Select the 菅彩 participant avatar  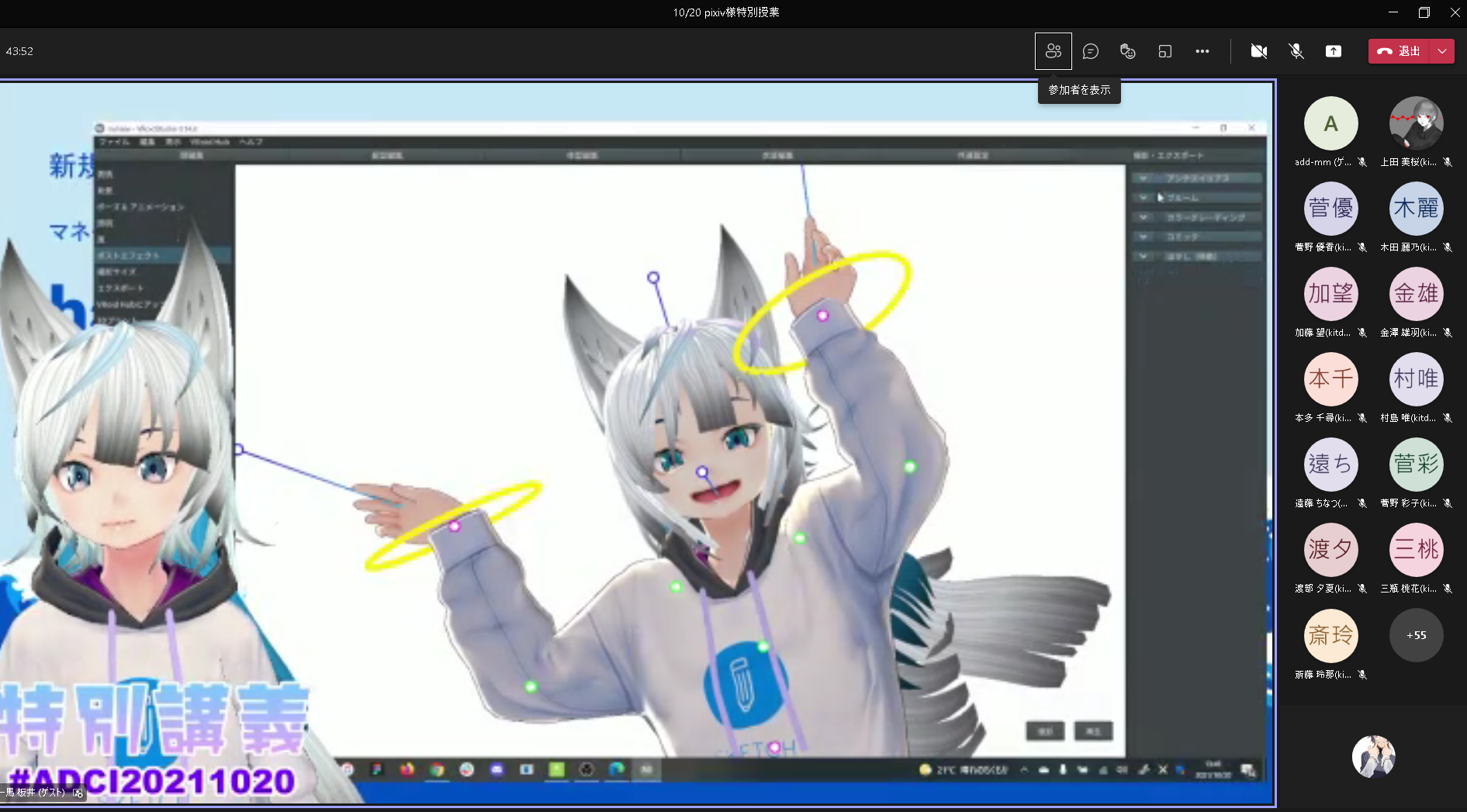[1416, 465]
